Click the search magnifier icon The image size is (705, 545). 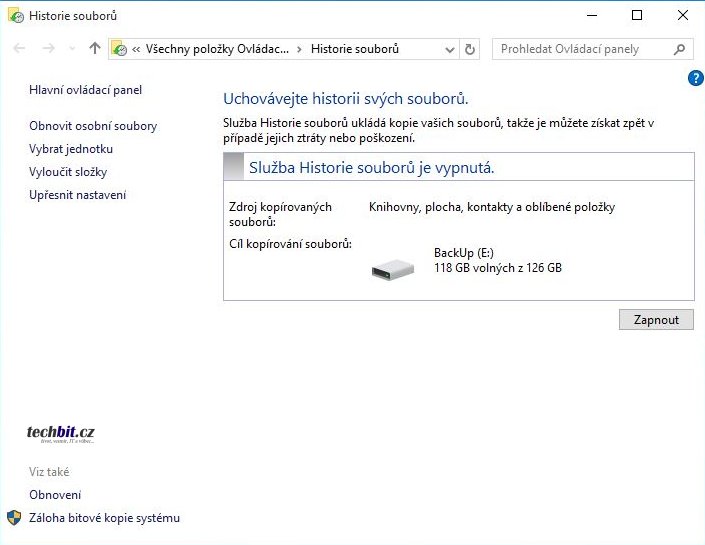(680, 49)
